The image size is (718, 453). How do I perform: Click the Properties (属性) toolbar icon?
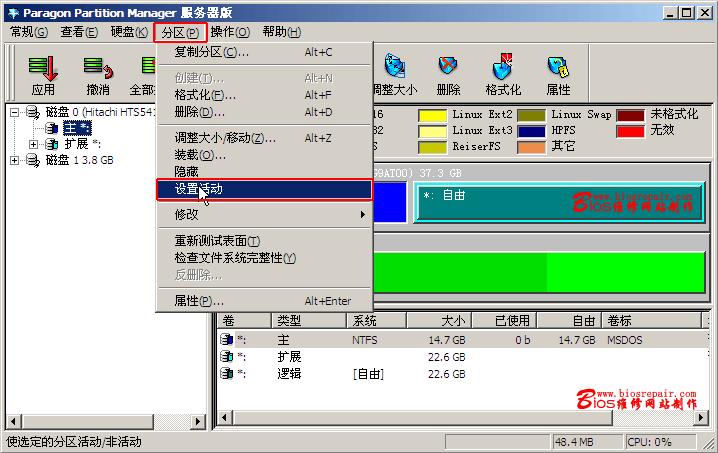558,66
